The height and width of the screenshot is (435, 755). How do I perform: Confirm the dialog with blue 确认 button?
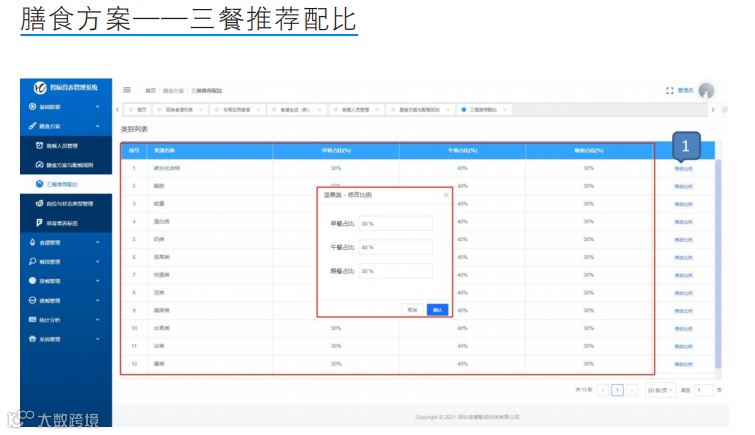click(x=437, y=310)
